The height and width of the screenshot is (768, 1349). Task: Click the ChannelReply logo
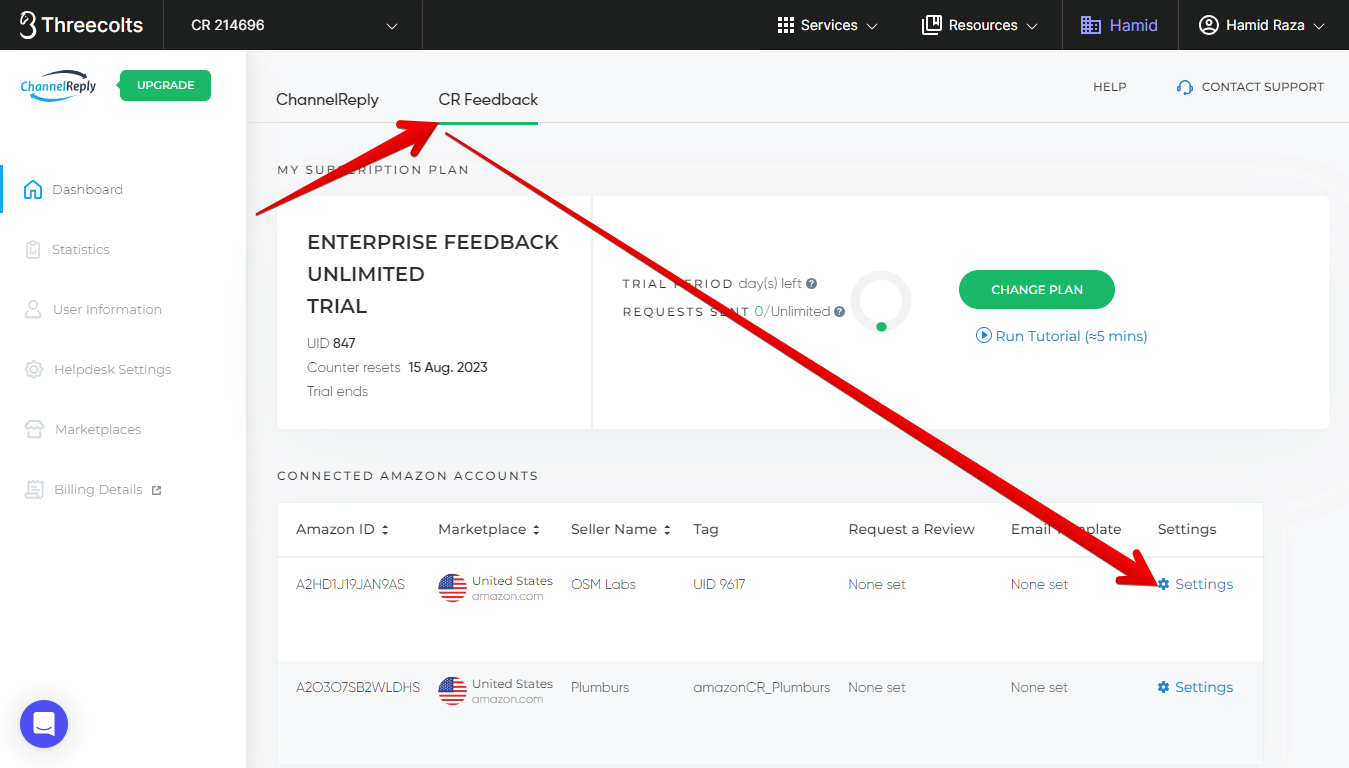pos(58,86)
